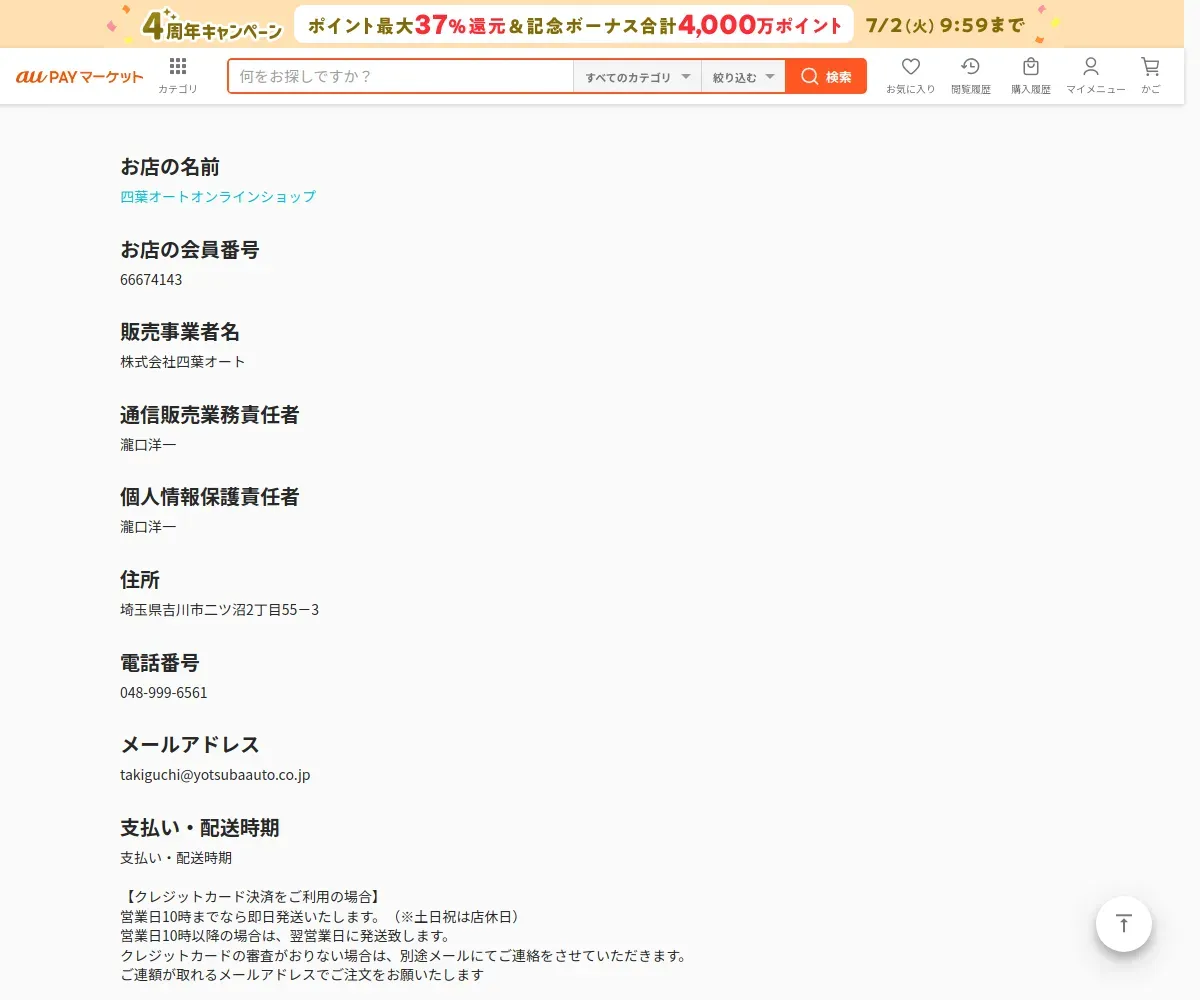Click the 瀧口洋一 name under 個人情報保護責任者

(148, 527)
